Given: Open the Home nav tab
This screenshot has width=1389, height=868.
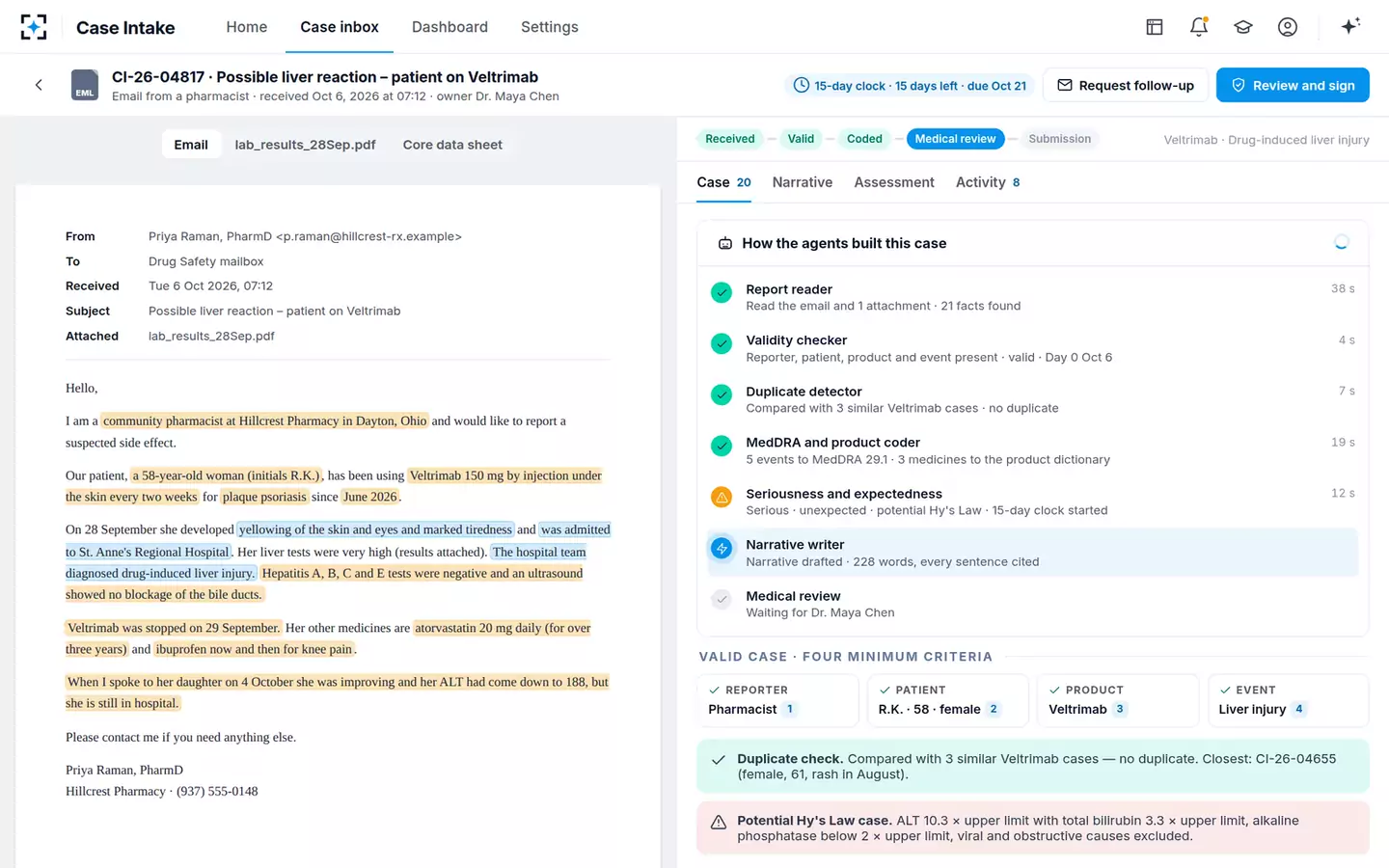Looking at the screenshot, I should [x=247, y=27].
